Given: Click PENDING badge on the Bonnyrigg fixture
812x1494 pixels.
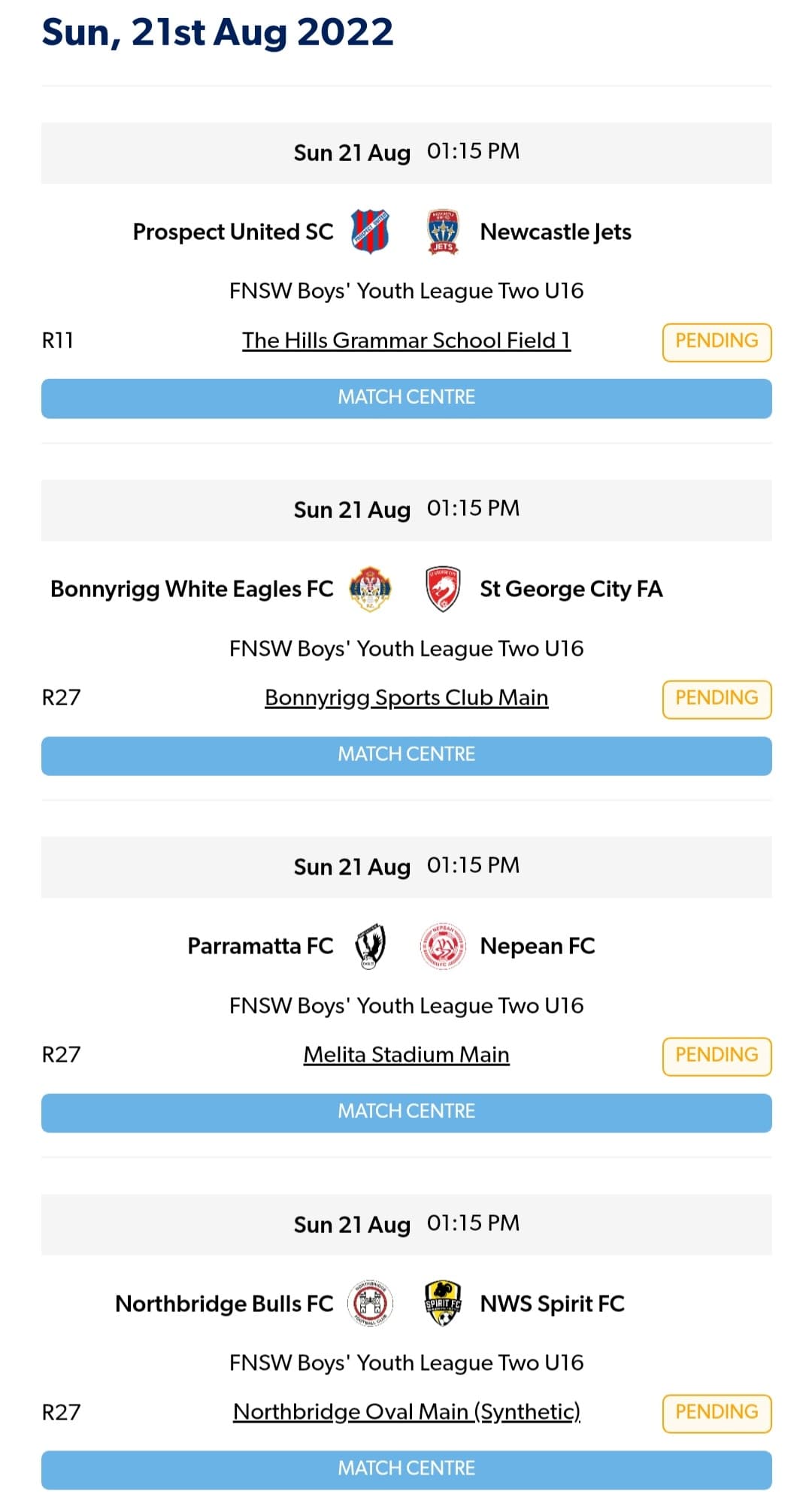Looking at the screenshot, I should [717, 698].
